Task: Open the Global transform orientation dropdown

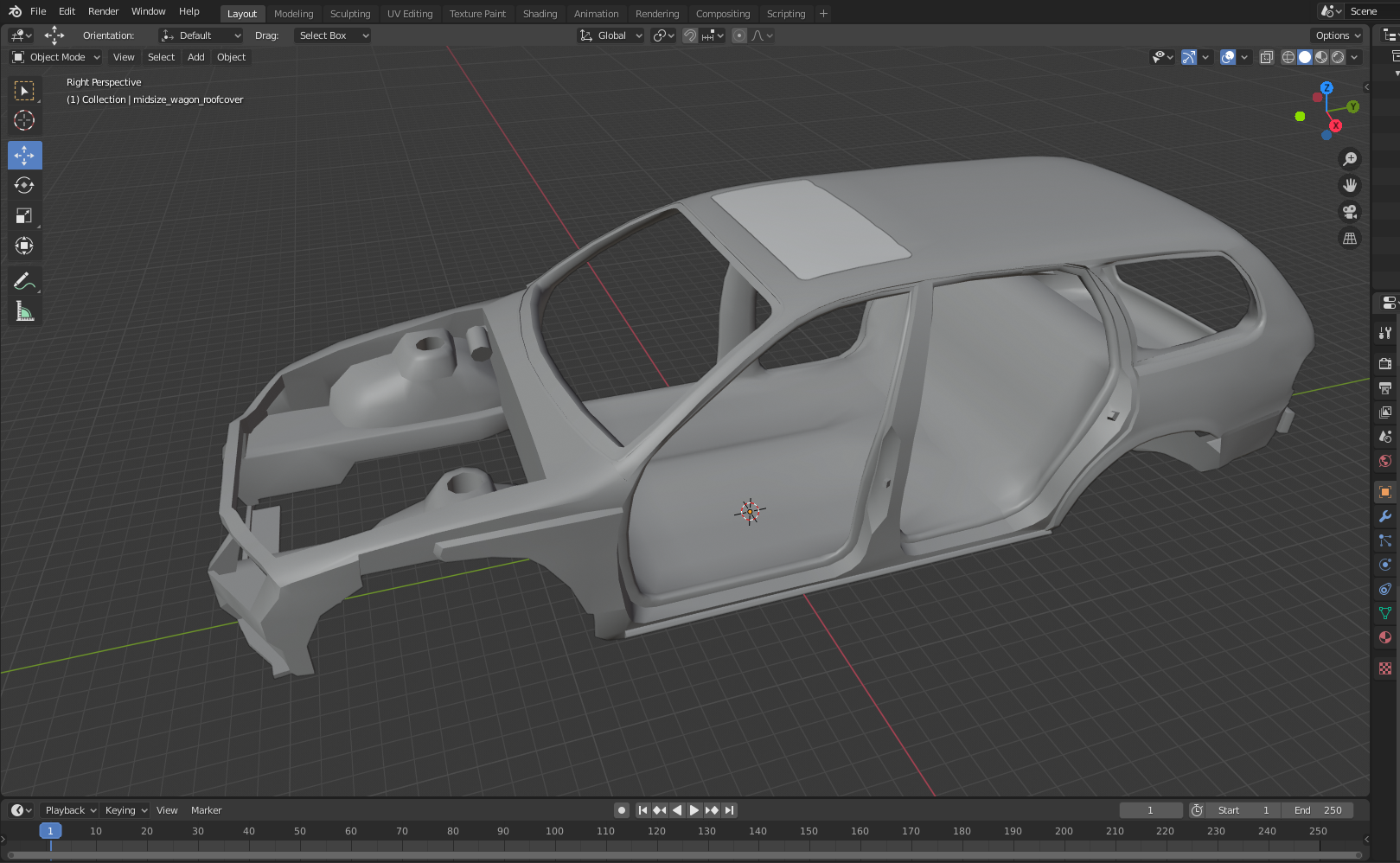Action: tap(611, 35)
